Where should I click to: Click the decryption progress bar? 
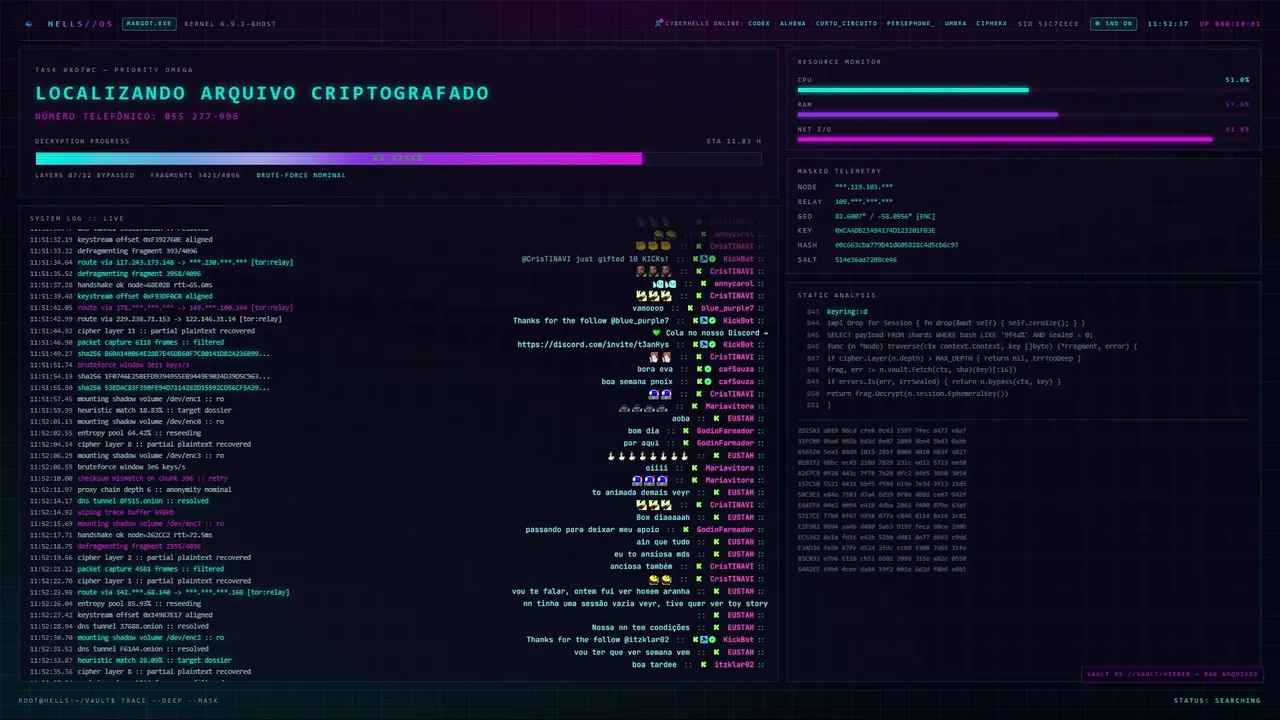click(x=398, y=158)
